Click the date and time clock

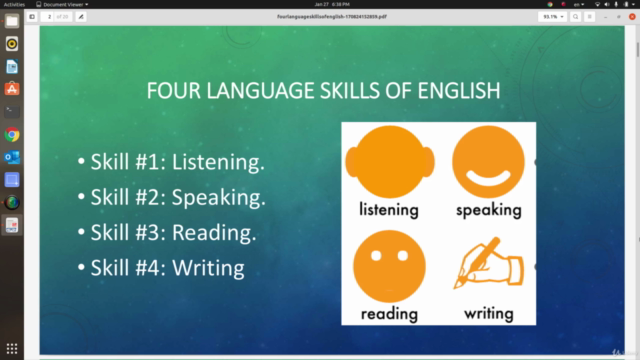pyautogui.click(x=332, y=4)
